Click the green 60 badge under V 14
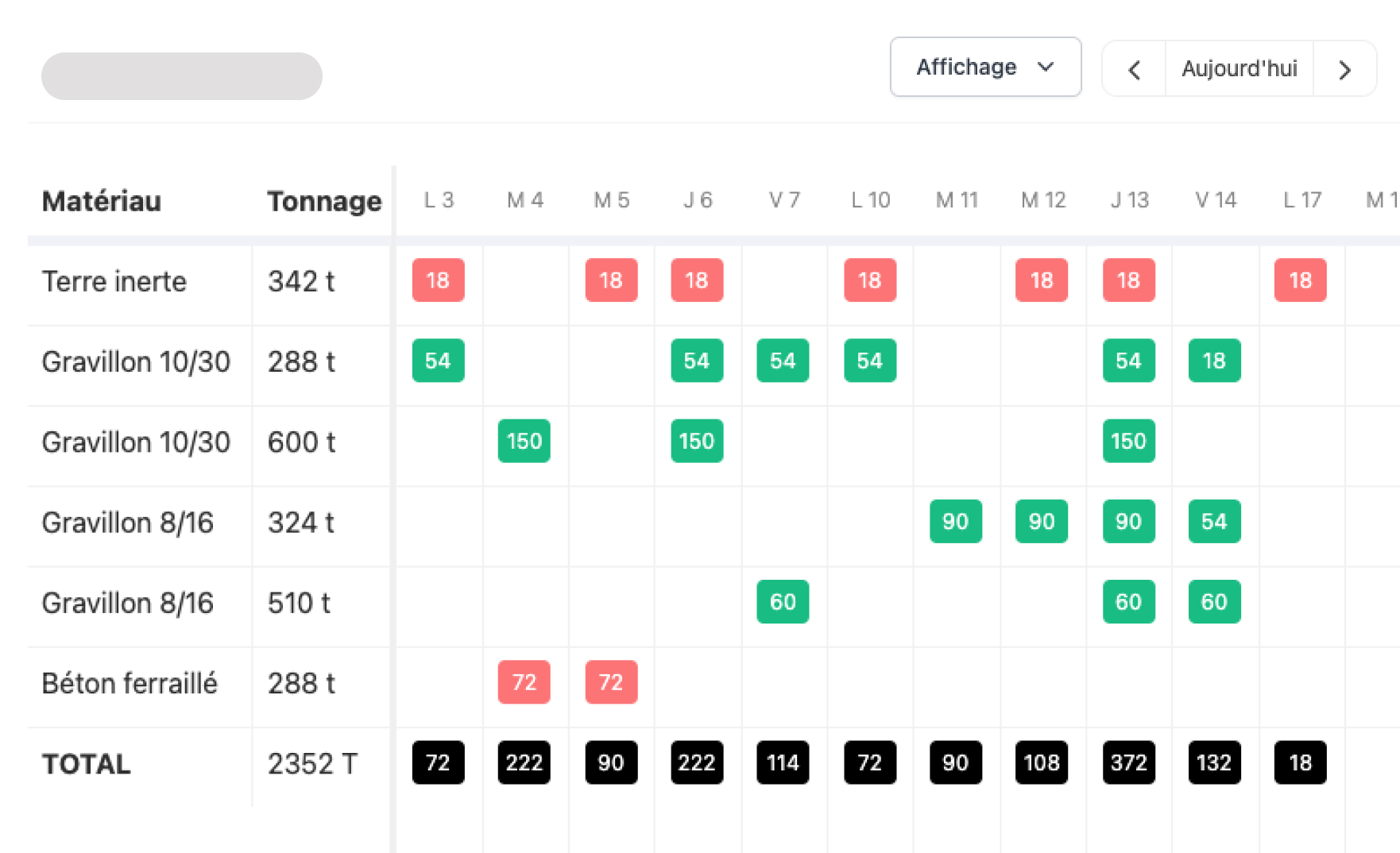 coord(1214,602)
